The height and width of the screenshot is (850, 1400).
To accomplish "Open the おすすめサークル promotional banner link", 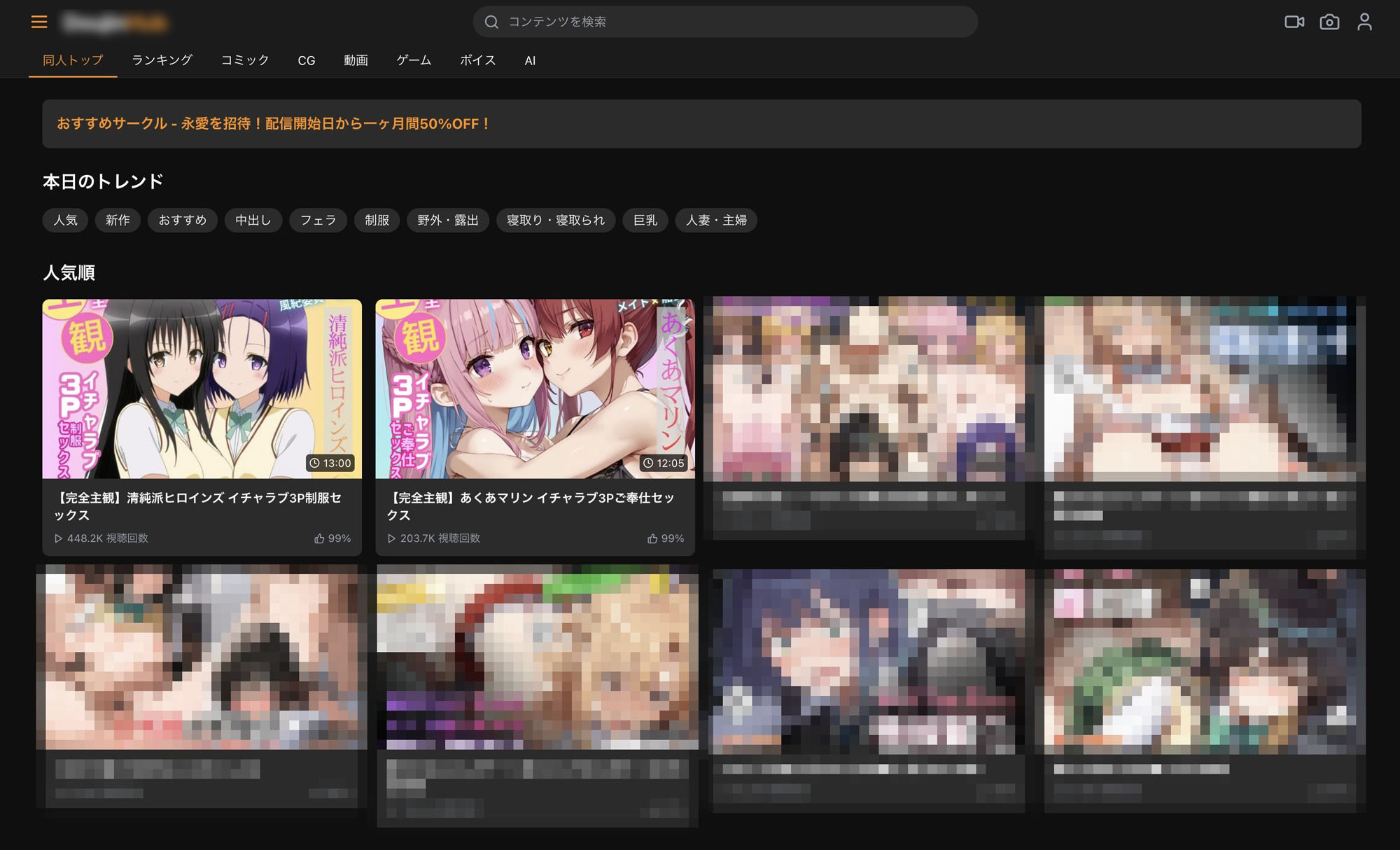I will [272, 124].
